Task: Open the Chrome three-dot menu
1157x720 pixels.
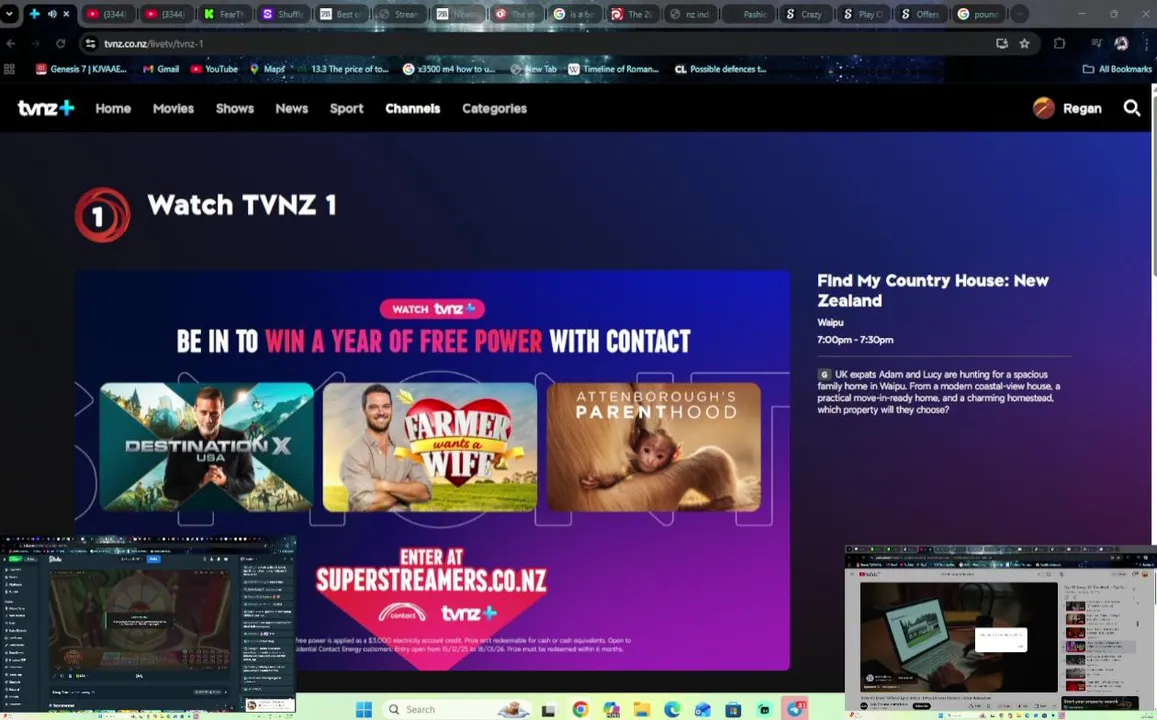Action: tap(1146, 44)
